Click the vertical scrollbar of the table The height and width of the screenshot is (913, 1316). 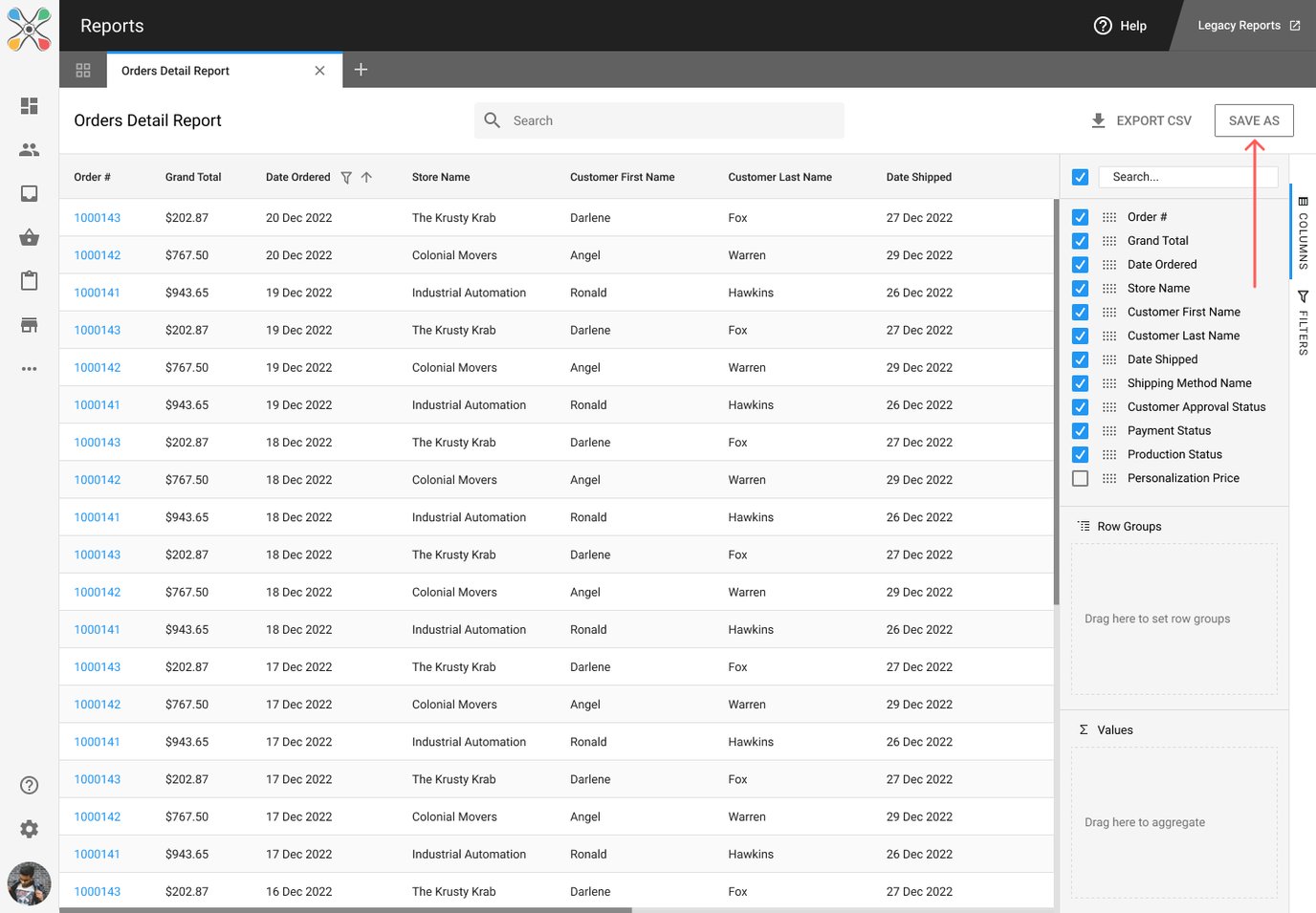click(1056, 402)
